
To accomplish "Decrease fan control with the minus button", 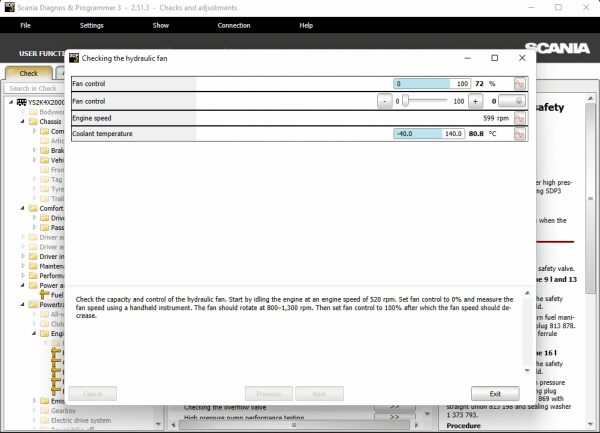I will 385,101.
